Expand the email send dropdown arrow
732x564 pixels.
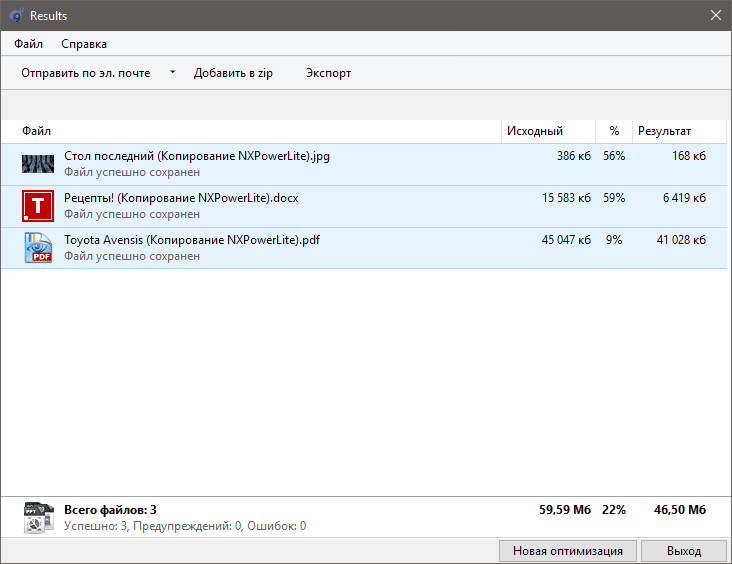click(172, 73)
